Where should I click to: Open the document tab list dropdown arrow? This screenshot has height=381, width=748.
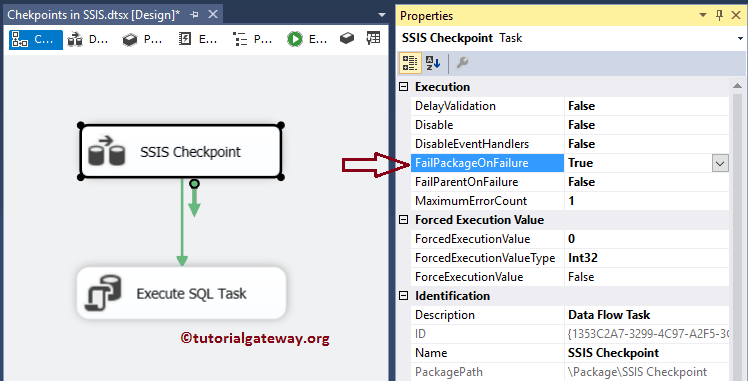coord(382,15)
